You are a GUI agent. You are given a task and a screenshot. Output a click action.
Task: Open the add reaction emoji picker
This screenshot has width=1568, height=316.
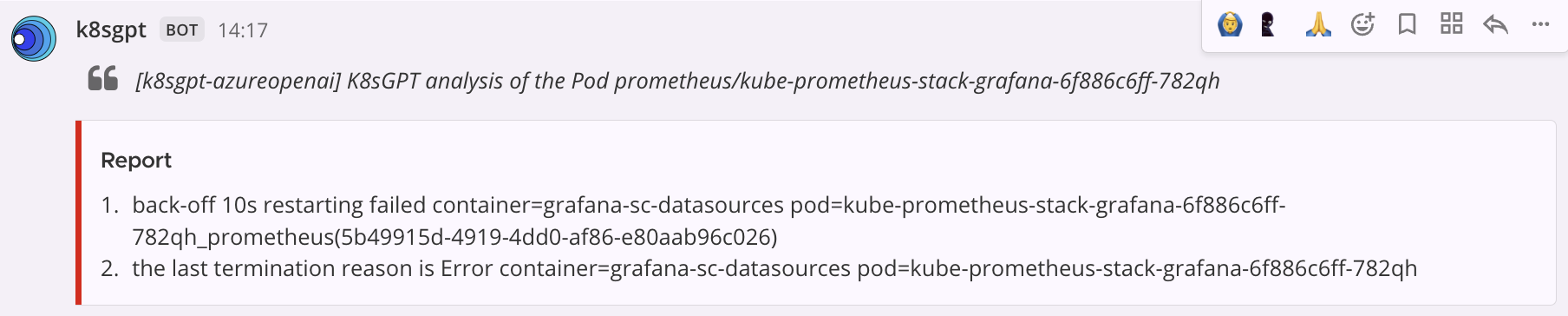coord(1363,24)
